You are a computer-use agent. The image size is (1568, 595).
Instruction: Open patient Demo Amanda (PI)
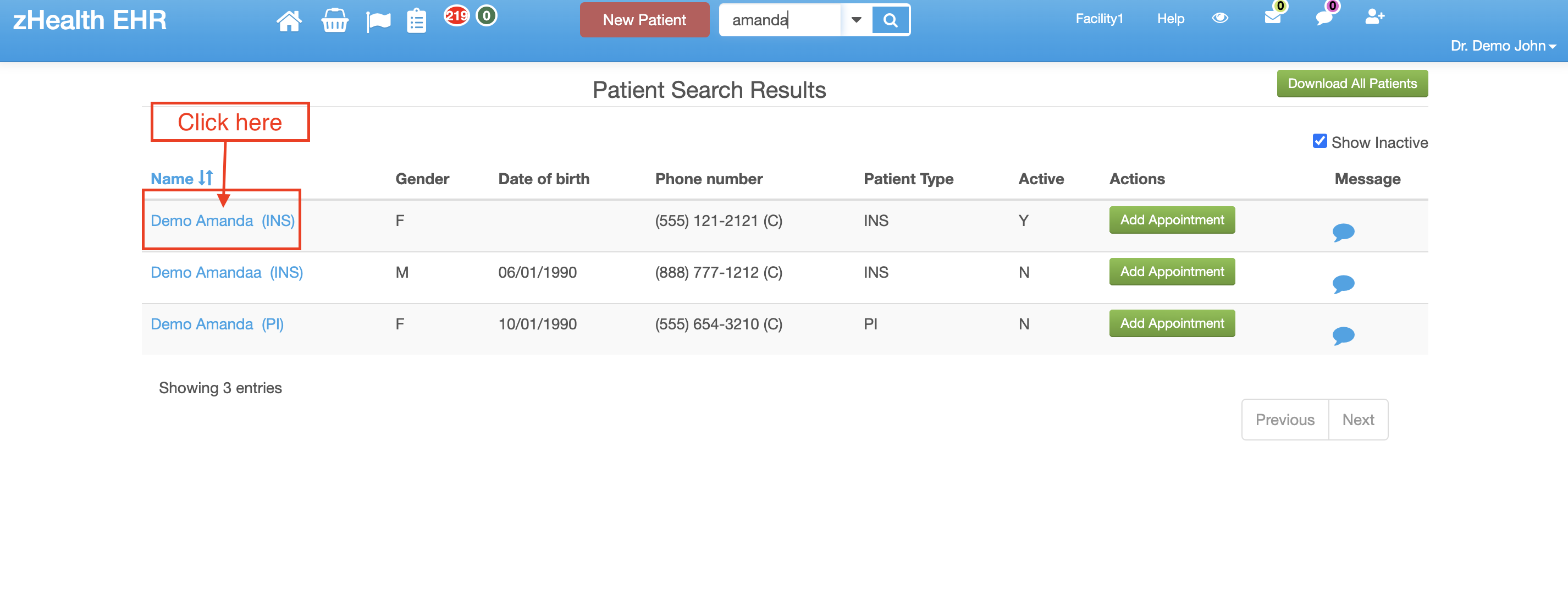point(217,324)
